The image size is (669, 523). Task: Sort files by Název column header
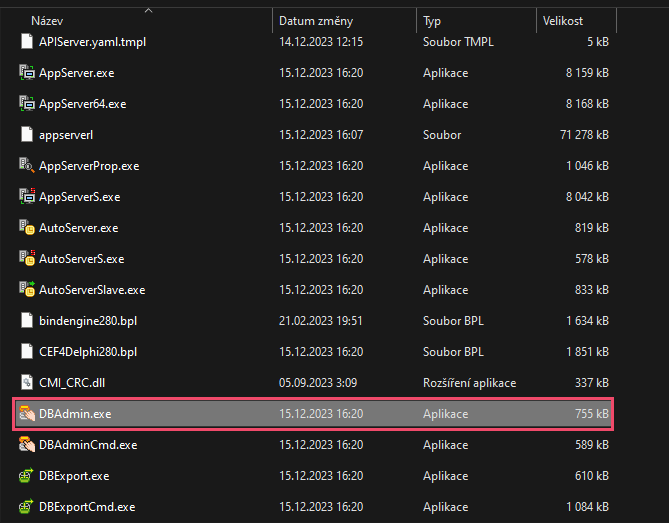[x=50, y=20]
